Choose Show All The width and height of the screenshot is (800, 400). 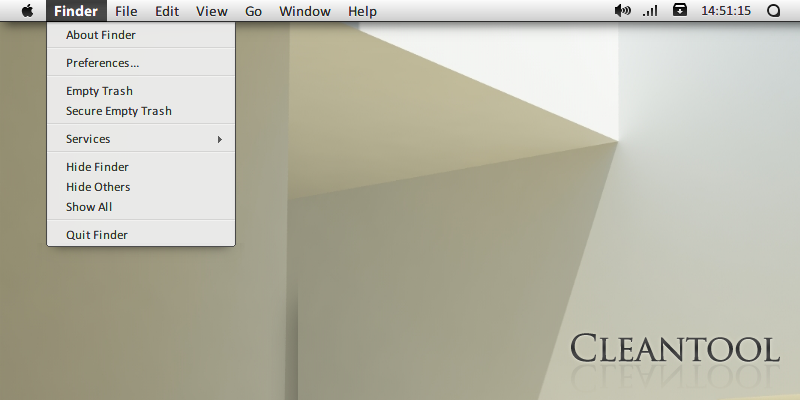coord(141,207)
